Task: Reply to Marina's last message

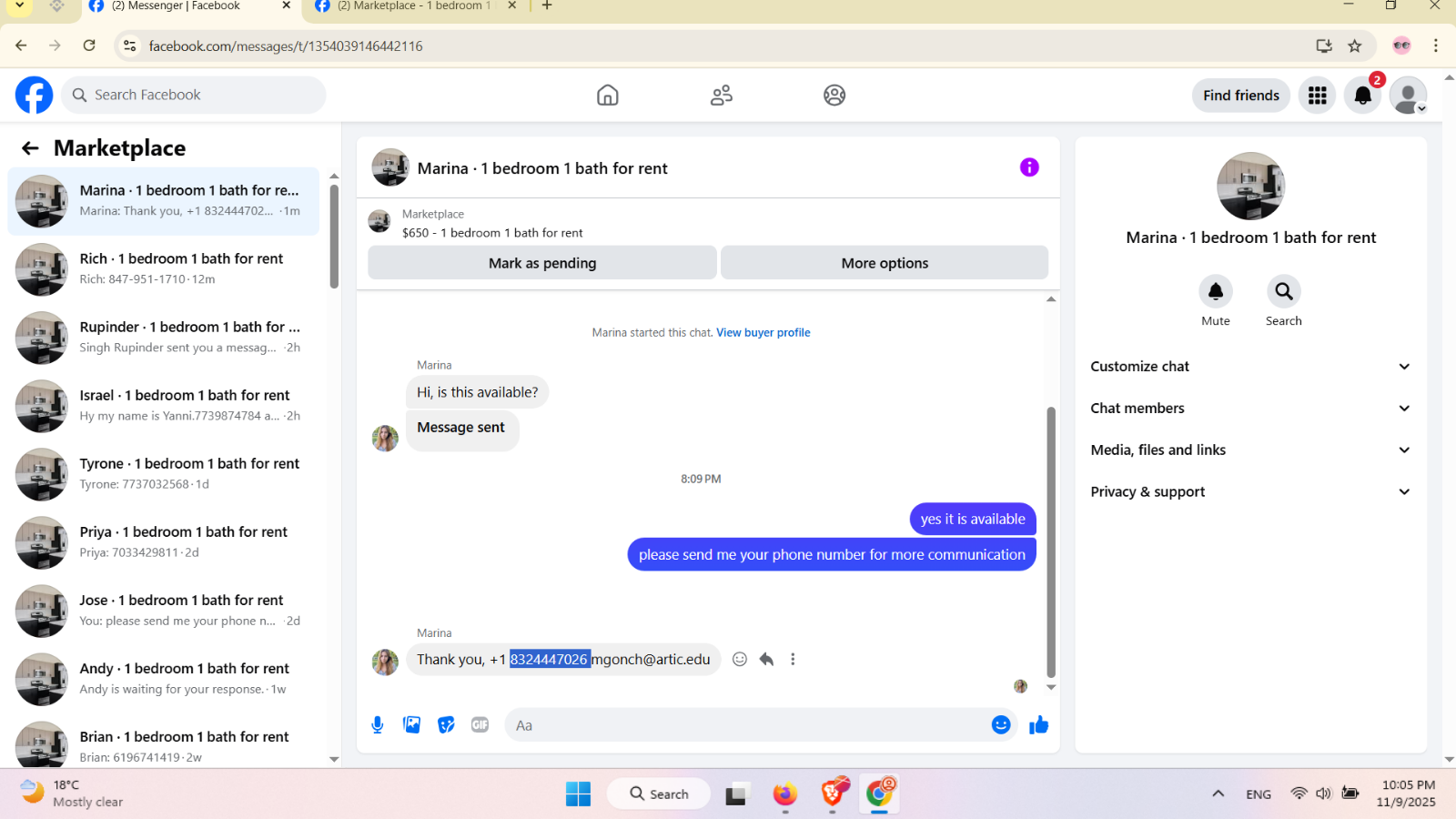Action: point(766,660)
